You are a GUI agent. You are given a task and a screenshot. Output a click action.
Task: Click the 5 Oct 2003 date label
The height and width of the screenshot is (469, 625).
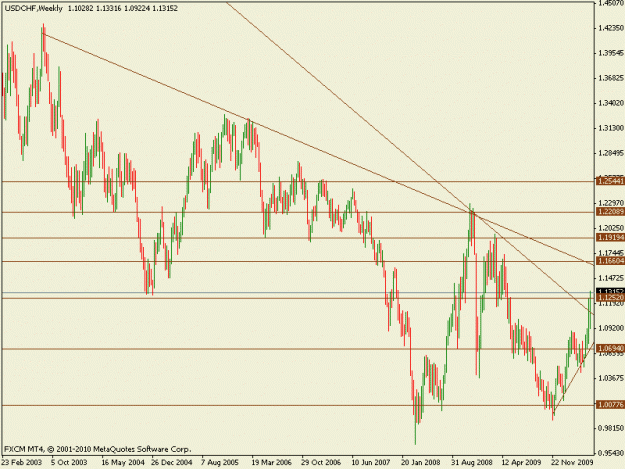point(69,463)
